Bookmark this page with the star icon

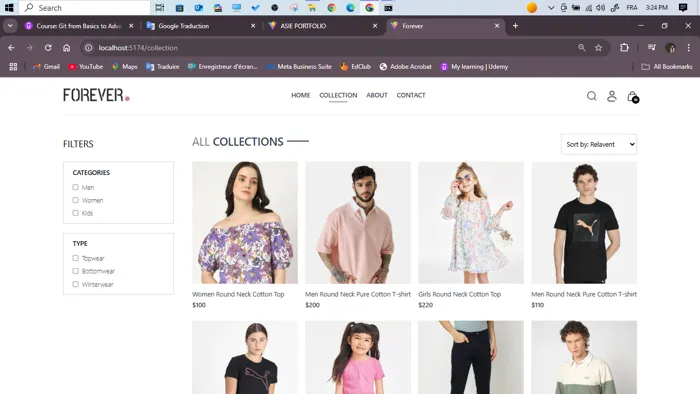click(599, 48)
